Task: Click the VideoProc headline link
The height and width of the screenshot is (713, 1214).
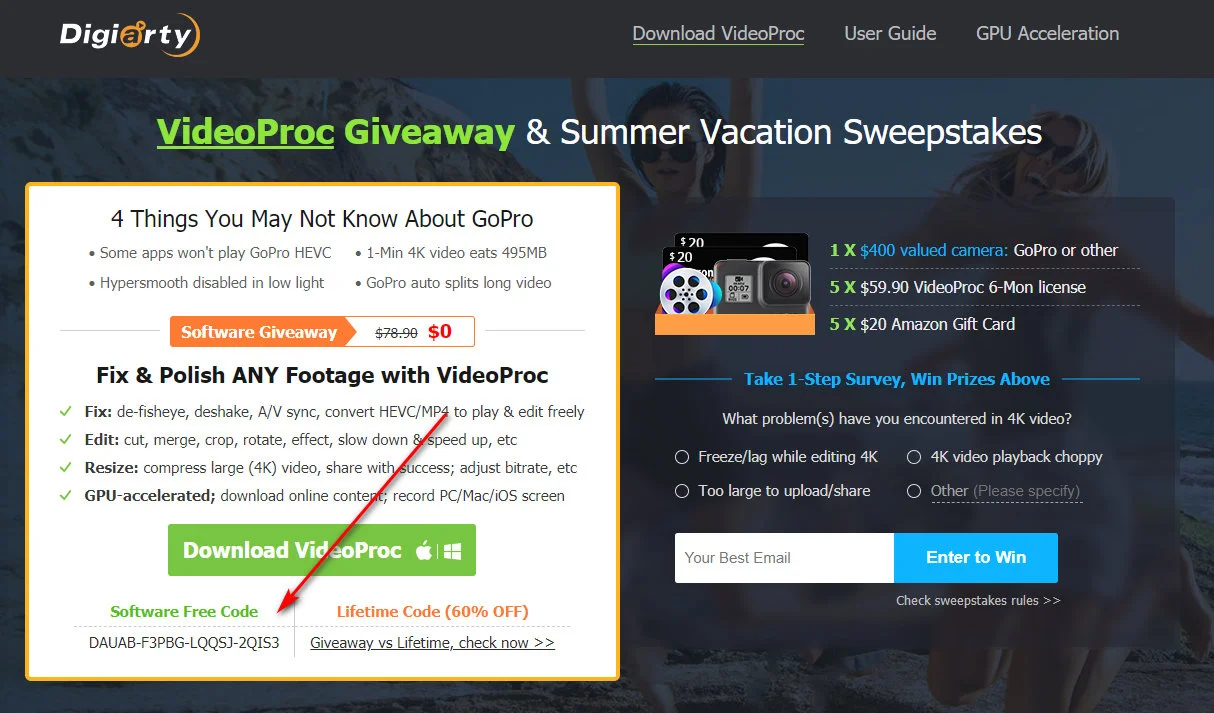Action: click(245, 132)
